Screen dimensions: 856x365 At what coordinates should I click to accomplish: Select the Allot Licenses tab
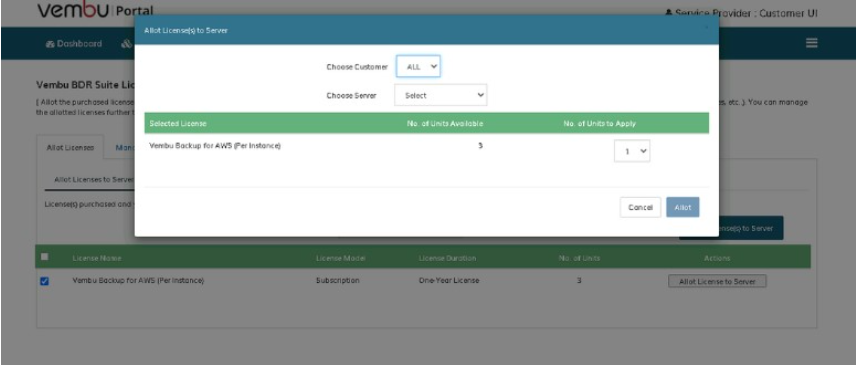pyautogui.click(x=70, y=148)
